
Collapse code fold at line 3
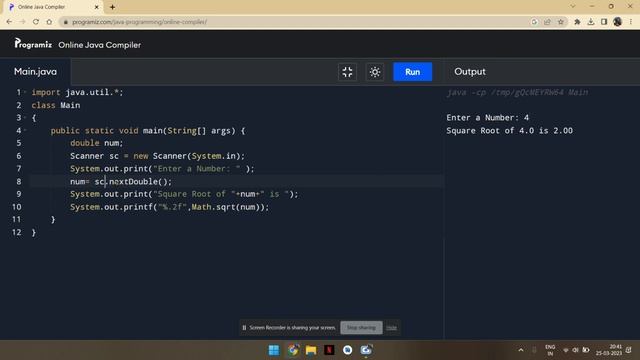tap(25, 118)
